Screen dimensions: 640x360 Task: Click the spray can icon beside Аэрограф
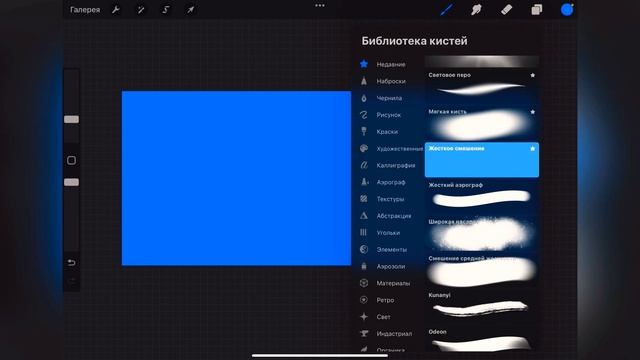(364, 182)
